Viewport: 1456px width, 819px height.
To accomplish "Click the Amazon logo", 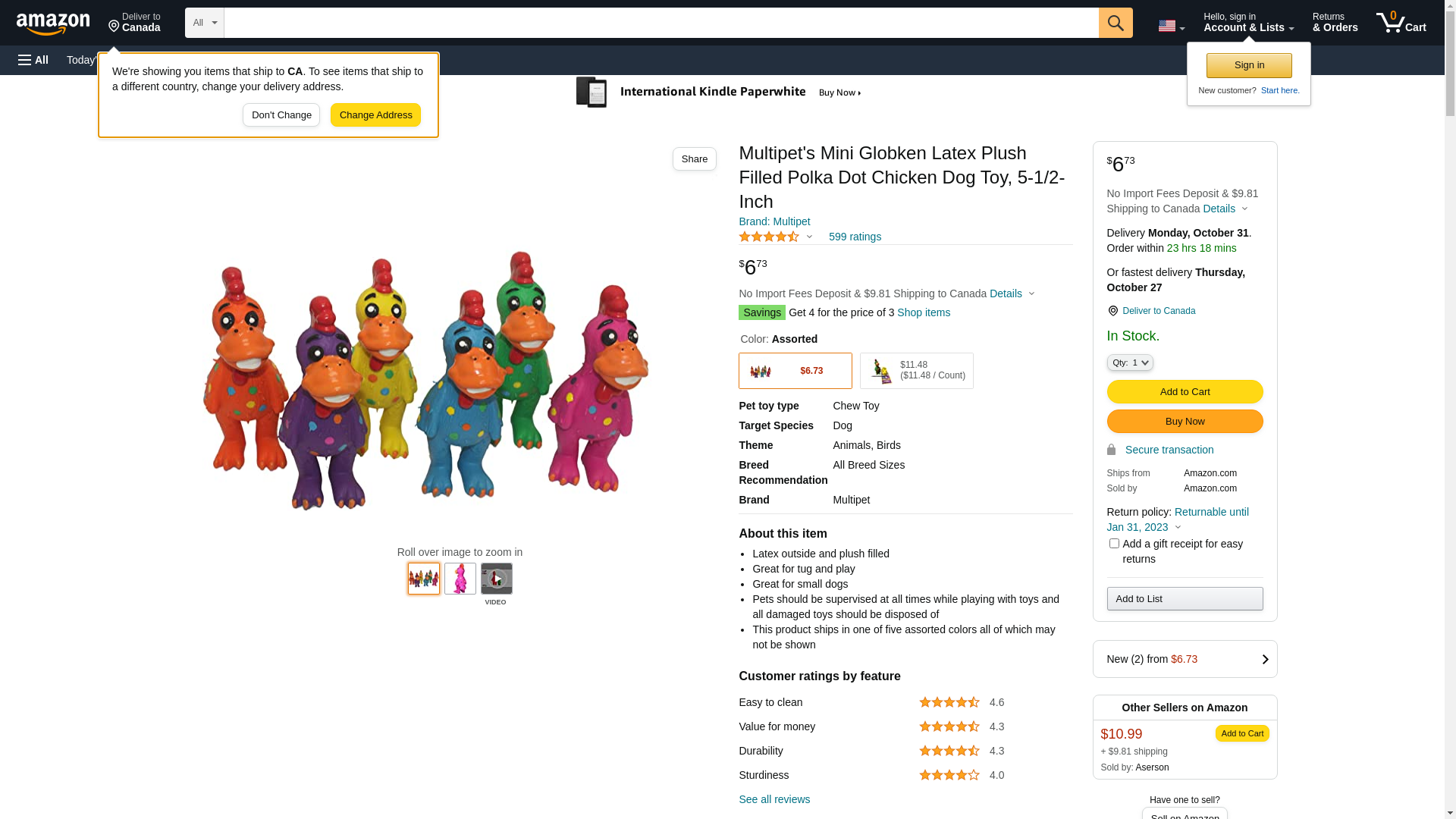I will pyautogui.click(x=53, y=24).
